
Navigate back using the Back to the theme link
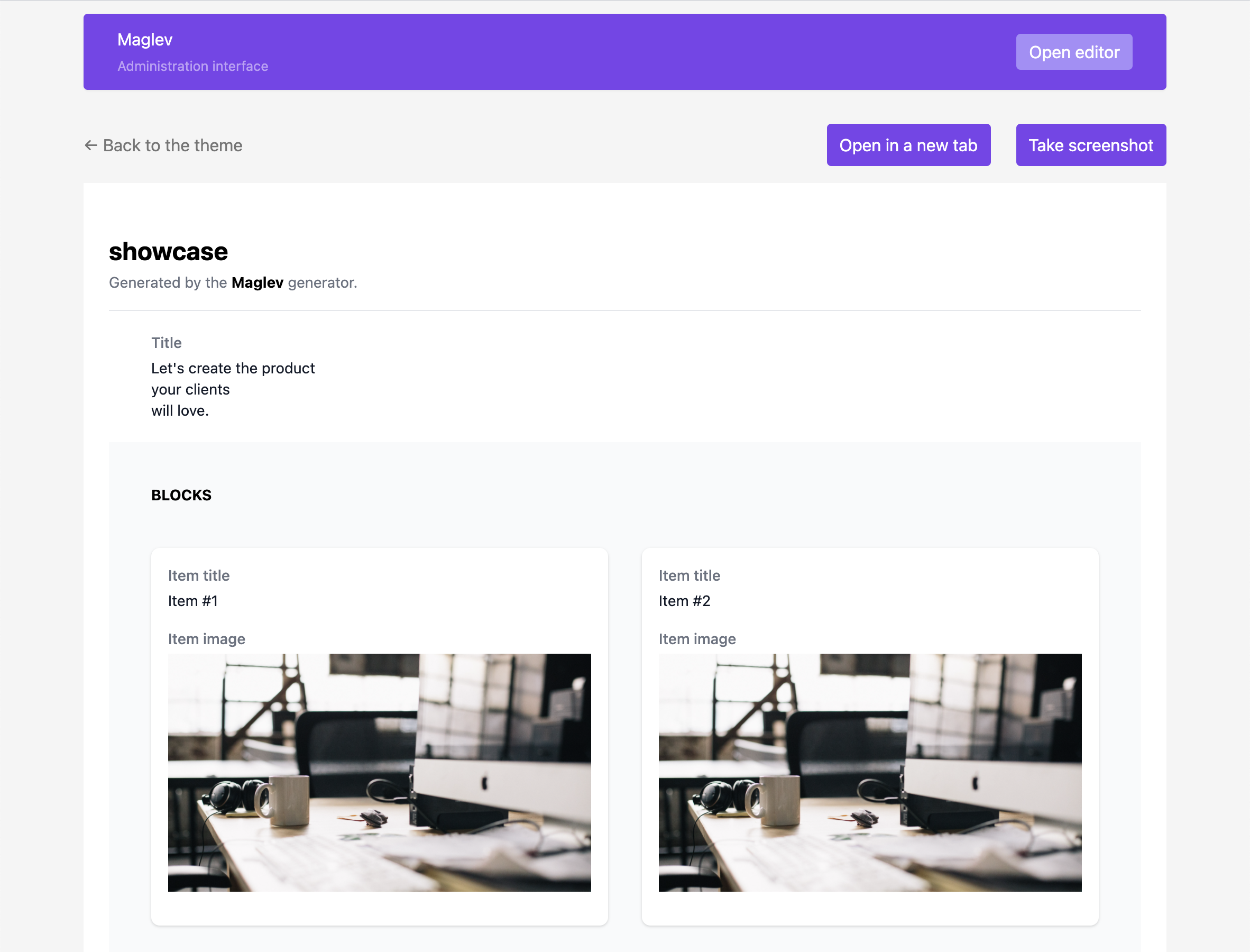coord(172,145)
